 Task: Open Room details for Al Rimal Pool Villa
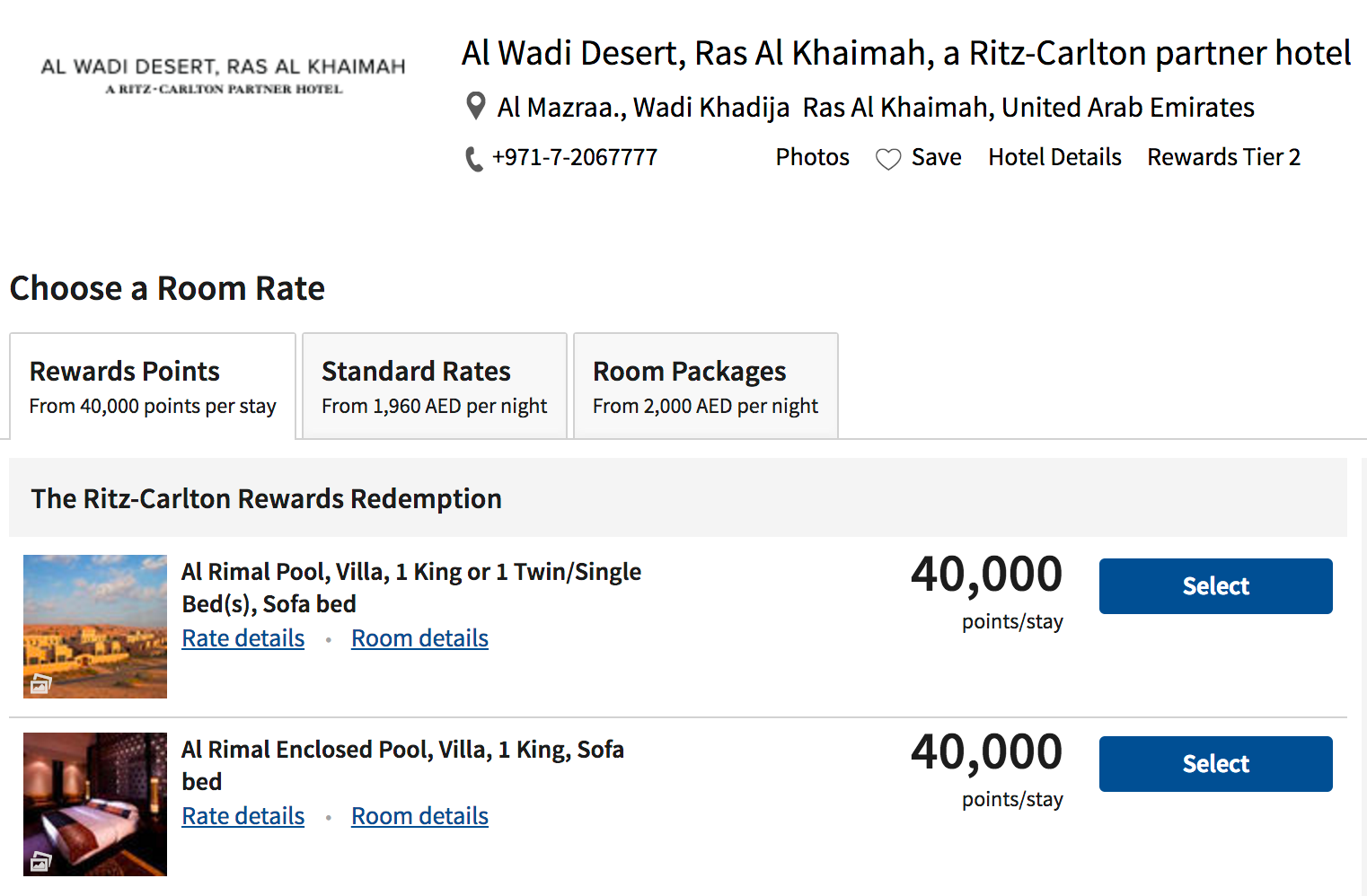(419, 638)
